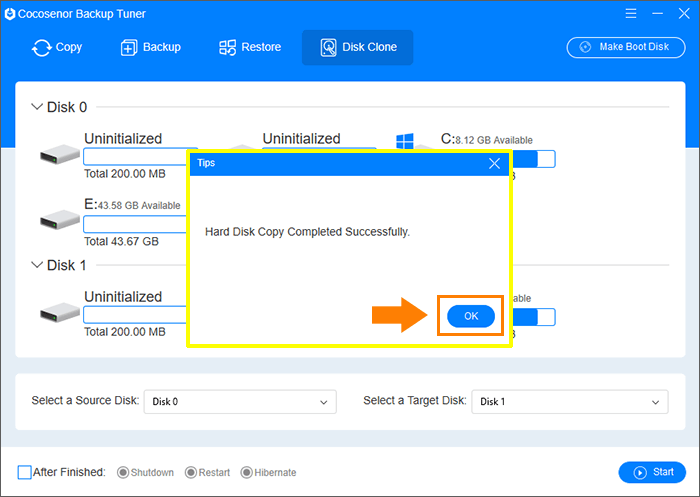
Task: Click the play icon inside Start button
Action: tap(640, 472)
